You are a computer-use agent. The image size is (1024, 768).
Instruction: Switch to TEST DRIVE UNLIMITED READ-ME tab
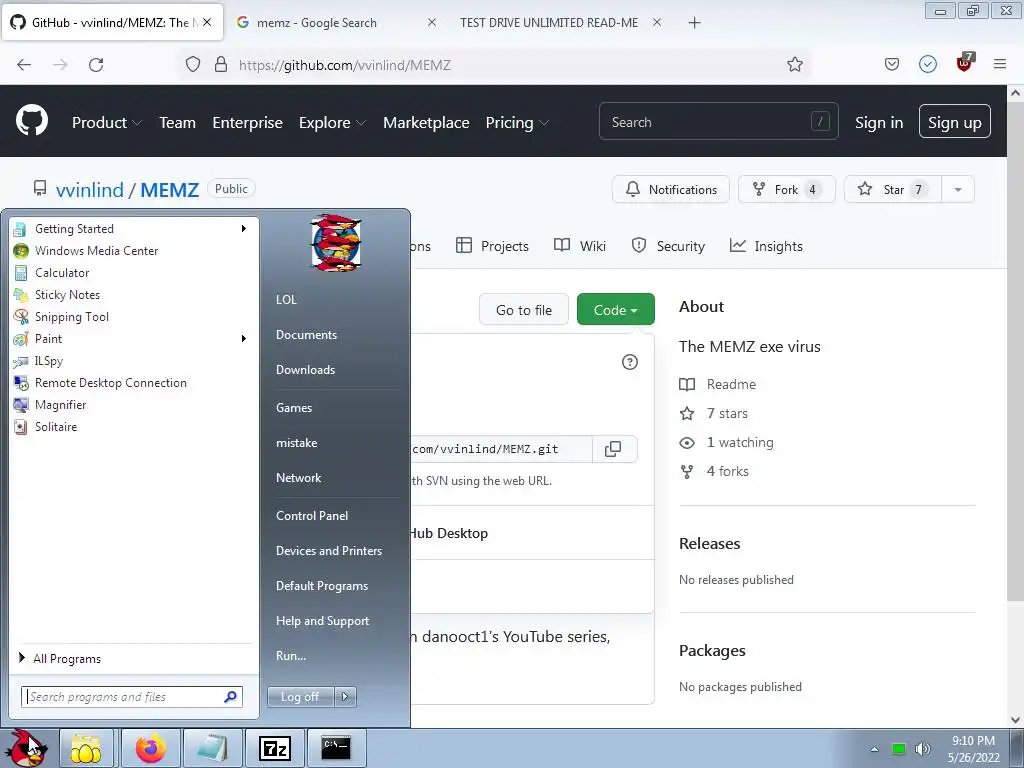[549, 22]
